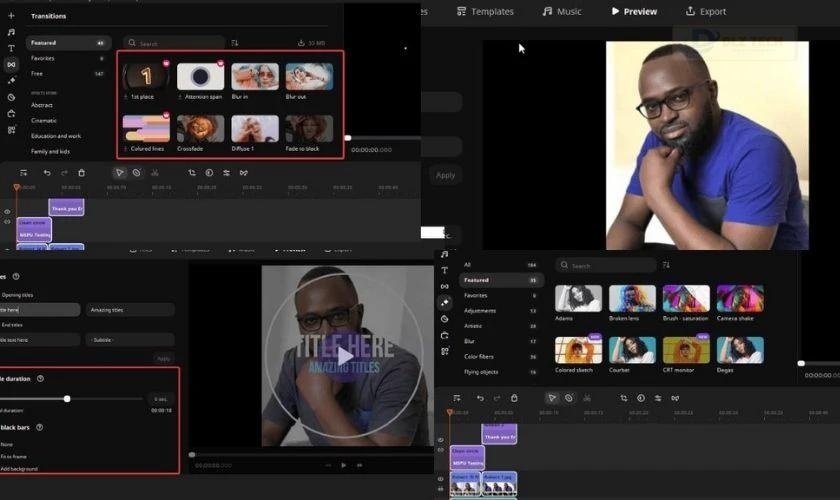
Task: Click the small play button under the title preview
Action: 343,465
